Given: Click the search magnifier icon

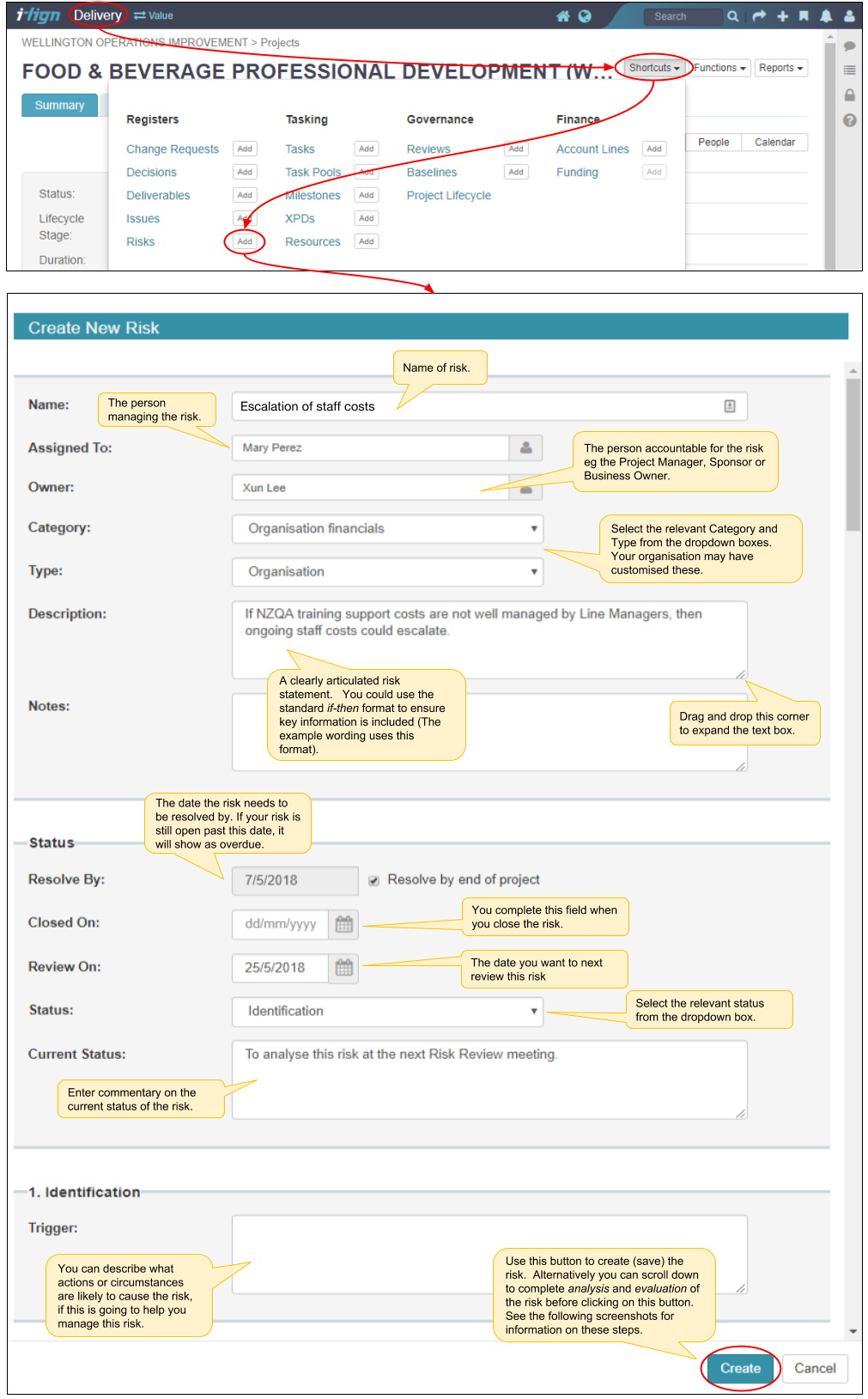Looking at the screenshot, I should (x=732, y=16).
